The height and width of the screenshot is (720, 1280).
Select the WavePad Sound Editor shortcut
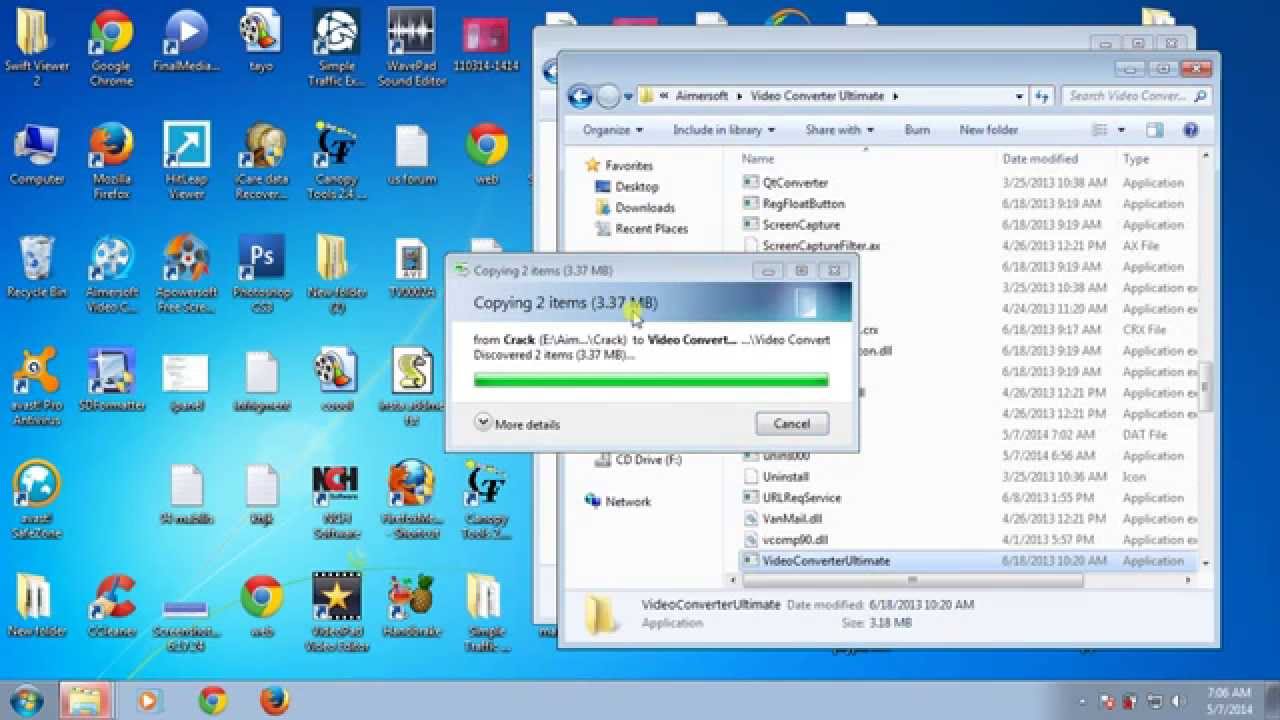point(411,47)
